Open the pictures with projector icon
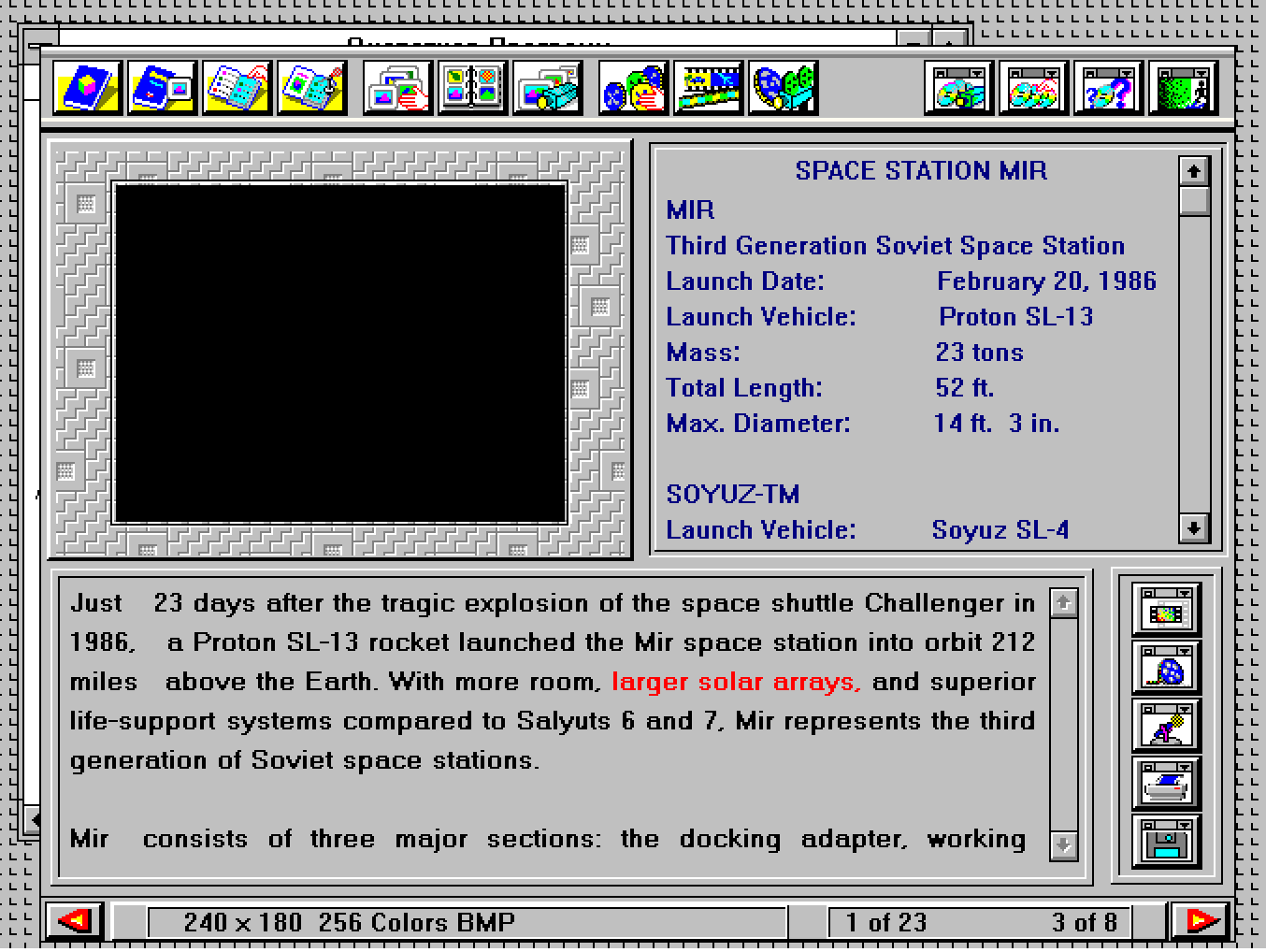1266x952 pixels. tap(547, 89)
